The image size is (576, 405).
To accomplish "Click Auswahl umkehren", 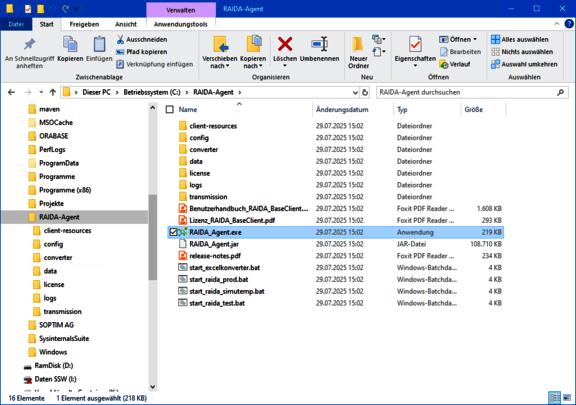I will pos(524,64).
